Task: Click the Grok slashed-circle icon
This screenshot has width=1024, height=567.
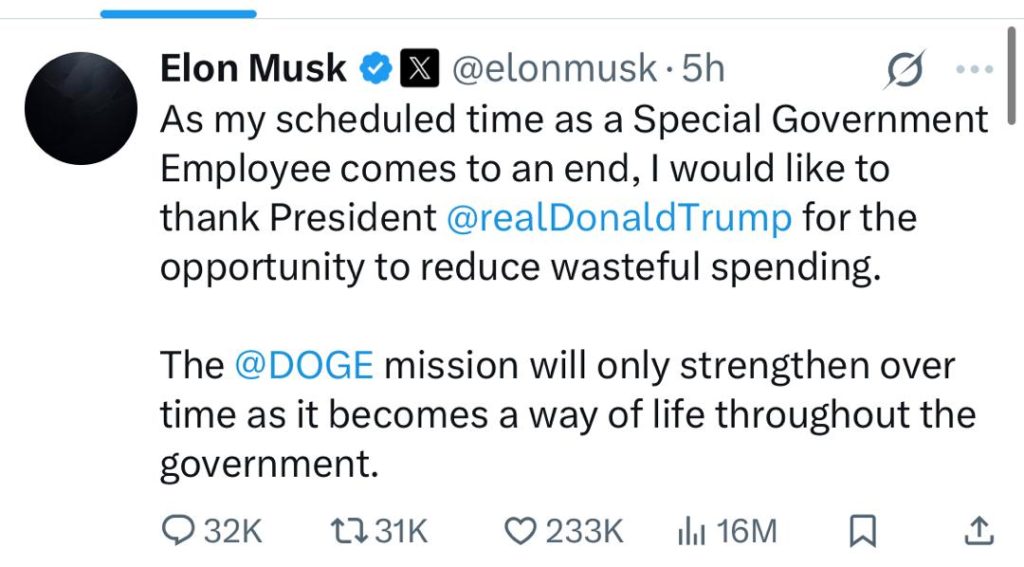Action: point(905,71)
